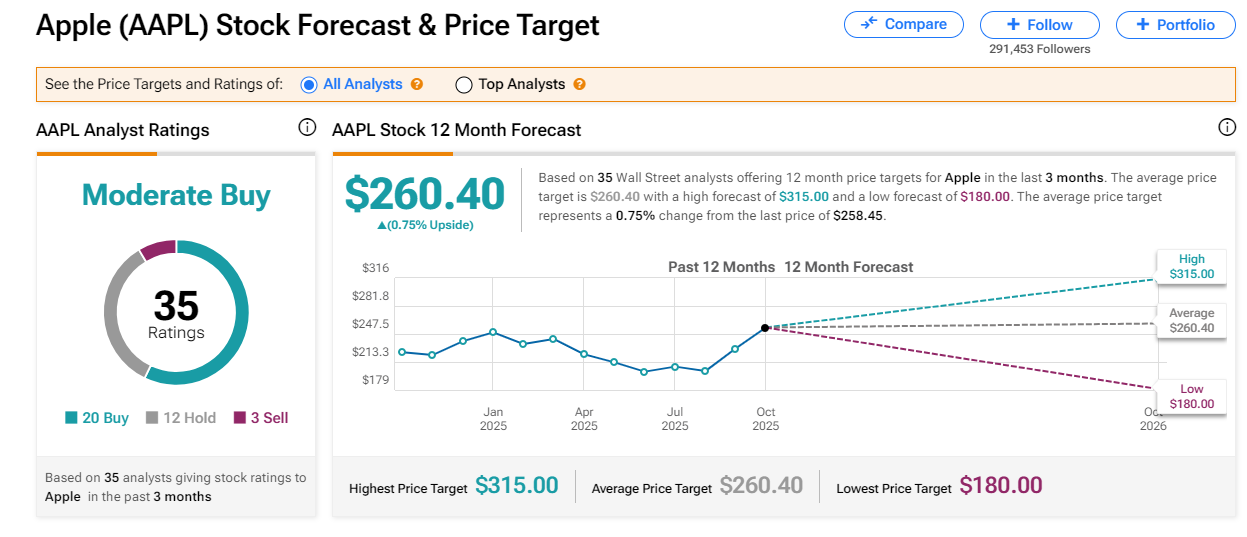The image size is (1247, 537).
Task: Click the Oct 2025 black data point
Action: tap(765, 327)
